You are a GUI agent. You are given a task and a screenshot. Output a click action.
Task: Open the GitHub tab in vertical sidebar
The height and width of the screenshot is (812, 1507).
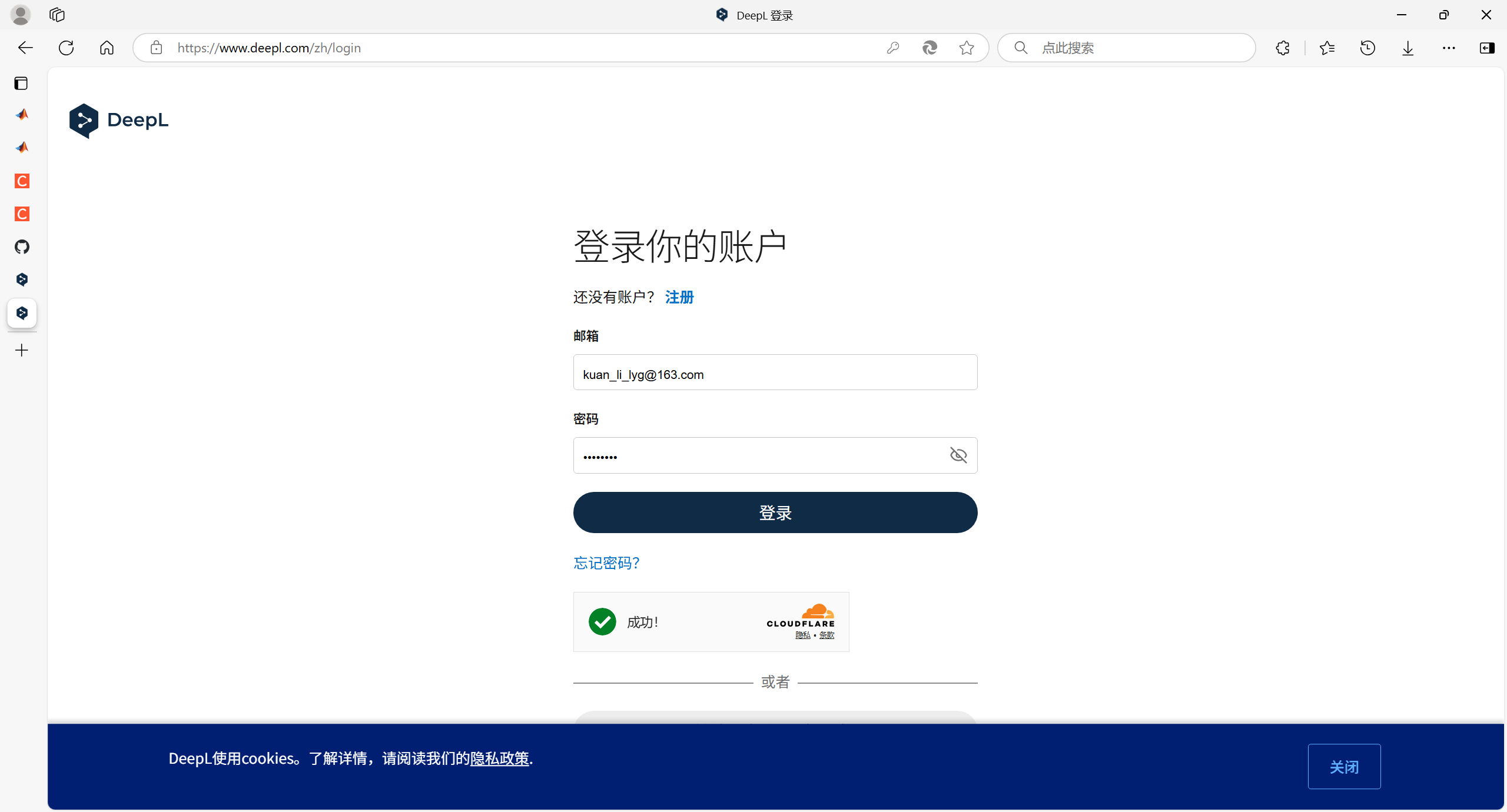tap(22, 247)
